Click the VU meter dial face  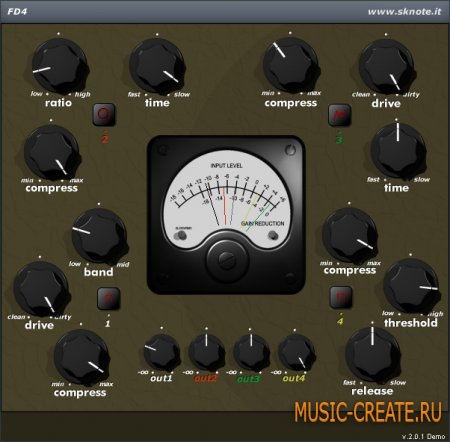pyautogui.click(x=227, y=198)
